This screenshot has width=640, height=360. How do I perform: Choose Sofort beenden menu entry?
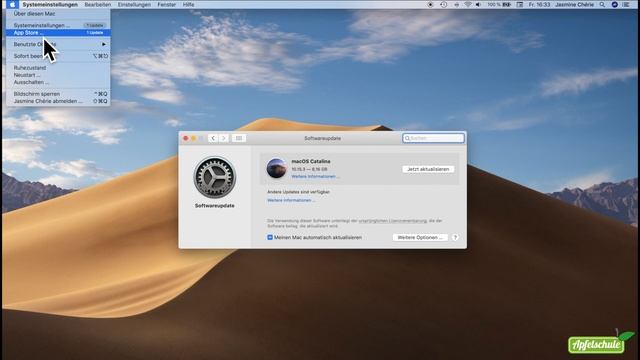click(58, 56)
